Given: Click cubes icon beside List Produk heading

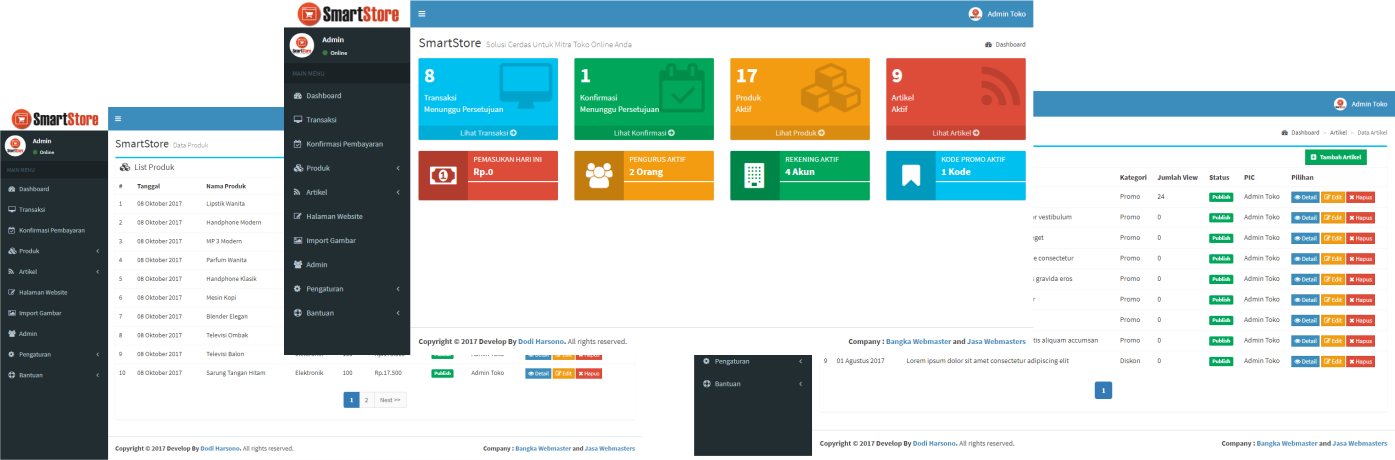Looking at the screenshot, I should click(124, 167).
